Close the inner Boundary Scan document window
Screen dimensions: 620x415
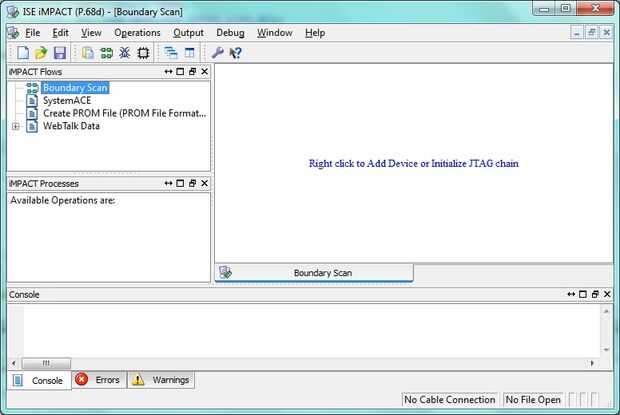(x=606, y=33)
